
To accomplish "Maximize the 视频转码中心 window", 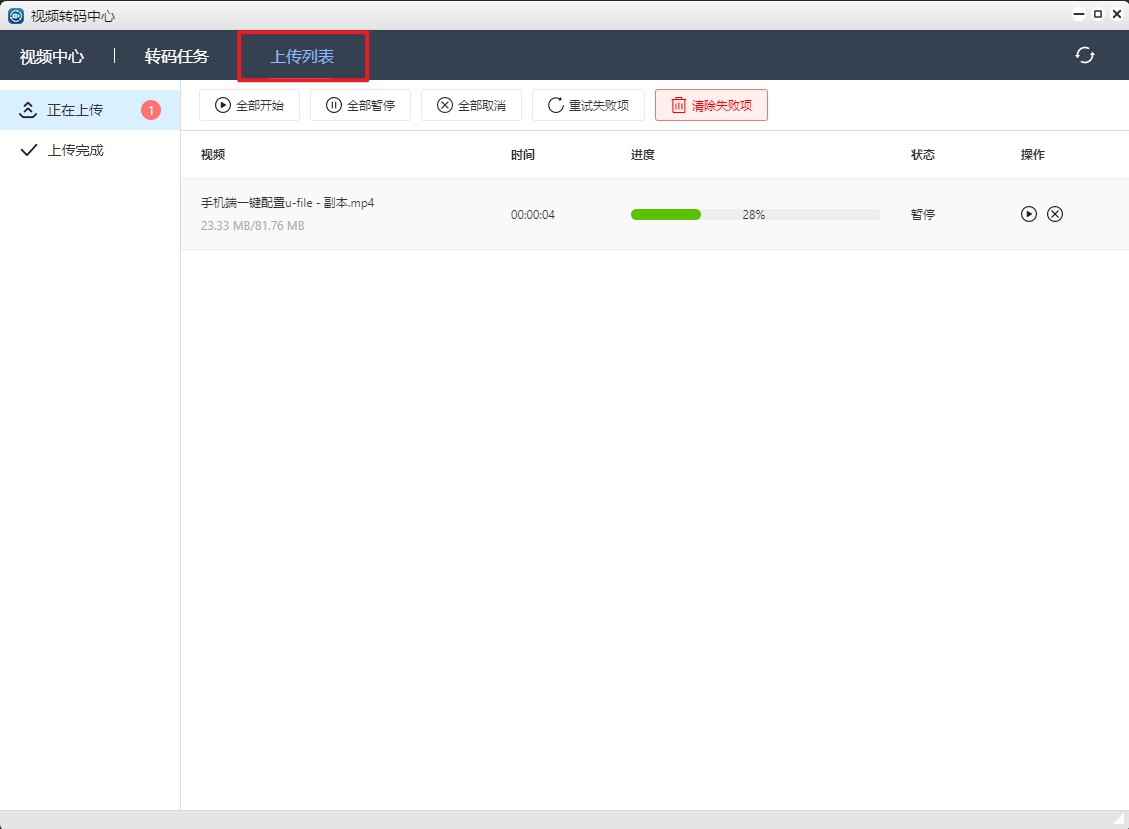I will click(1098, 14).
